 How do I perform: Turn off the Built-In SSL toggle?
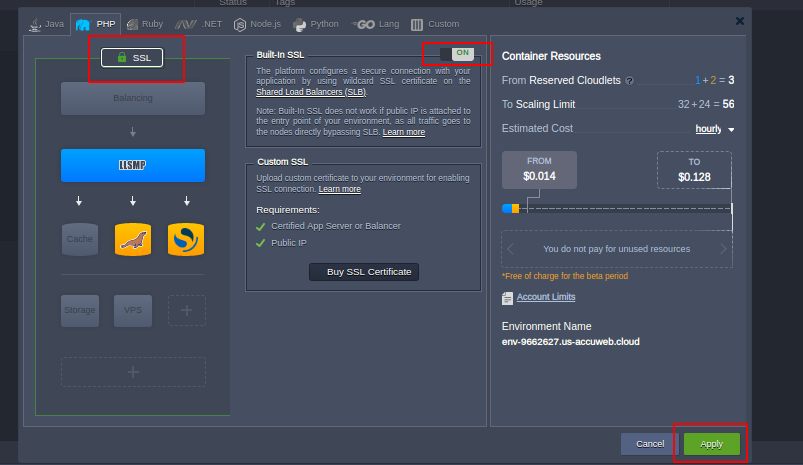(456, 53)
